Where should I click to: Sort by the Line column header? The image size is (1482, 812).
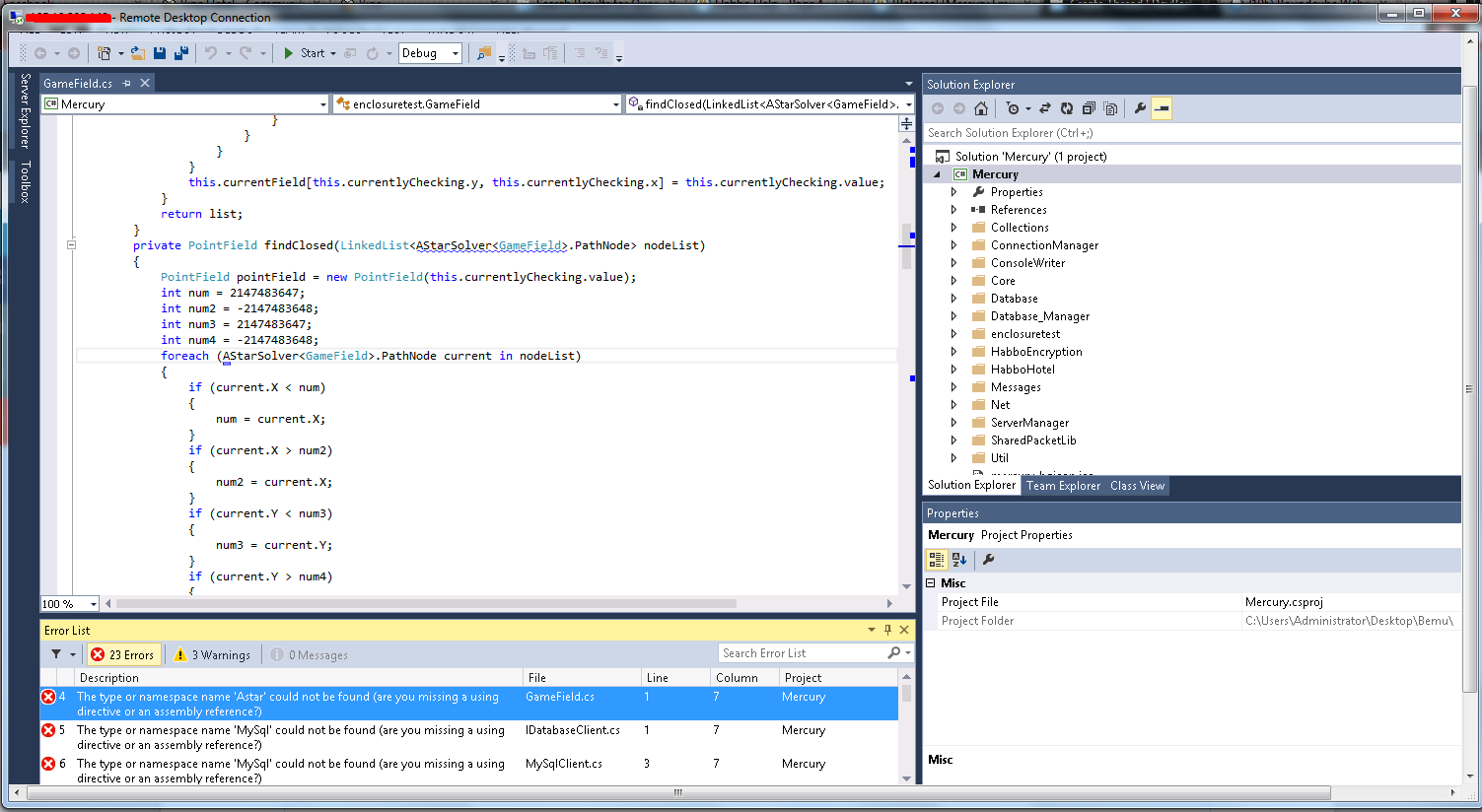pyautogui.click(x=675, y=678)
